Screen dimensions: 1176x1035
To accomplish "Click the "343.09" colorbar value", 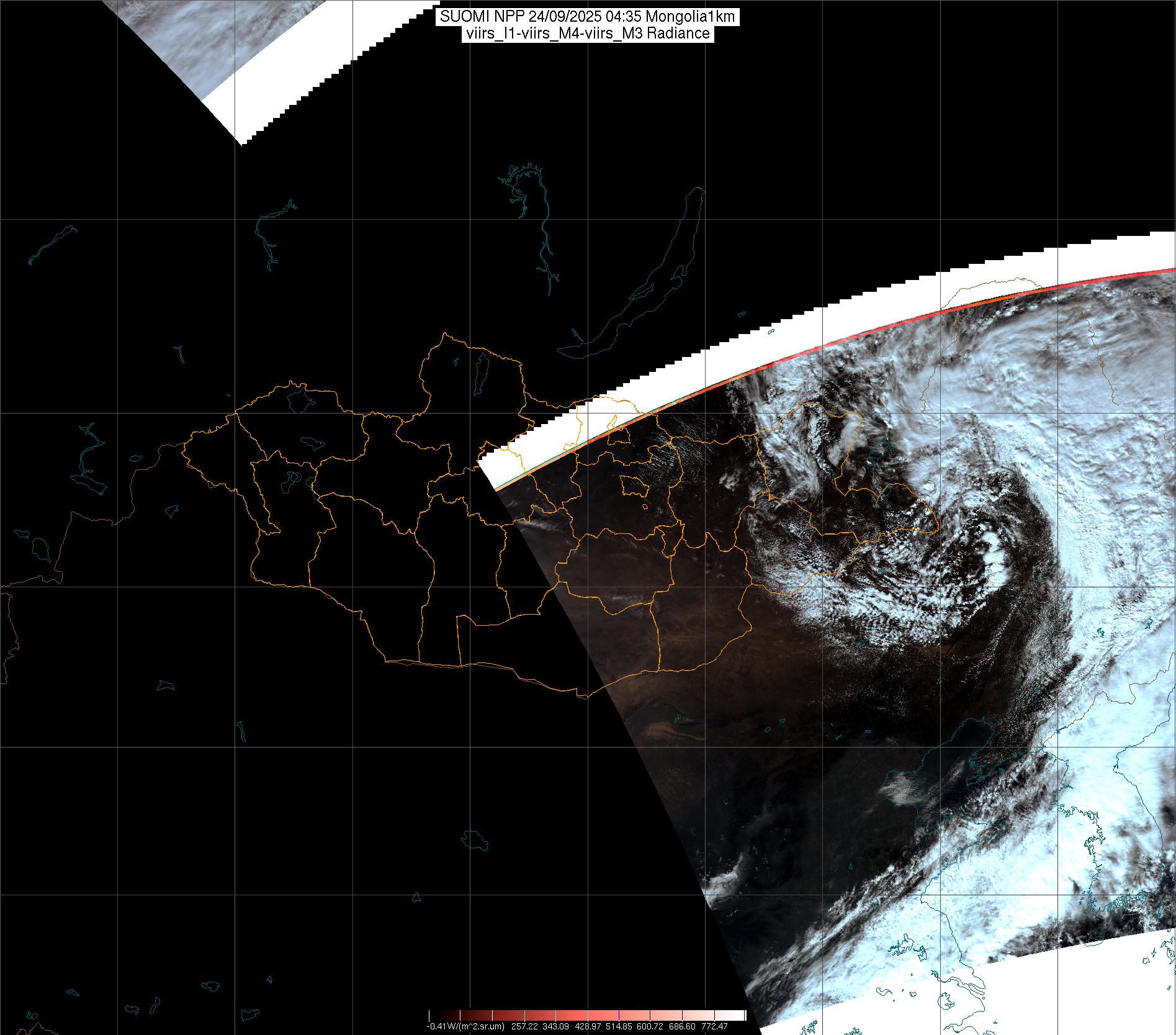I will tap(555, 1026).
